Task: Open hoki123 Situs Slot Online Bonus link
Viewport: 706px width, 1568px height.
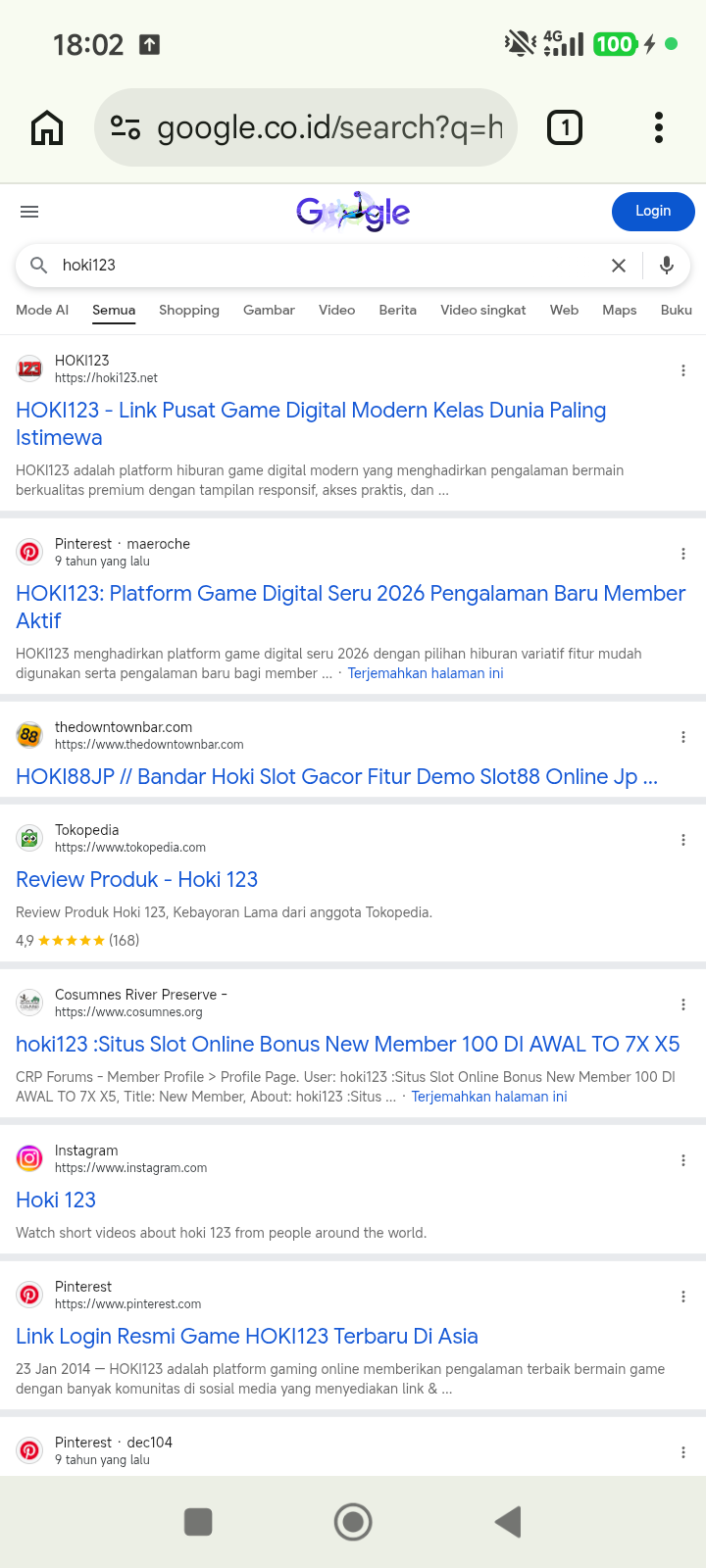Action: tap(347, 1044)
